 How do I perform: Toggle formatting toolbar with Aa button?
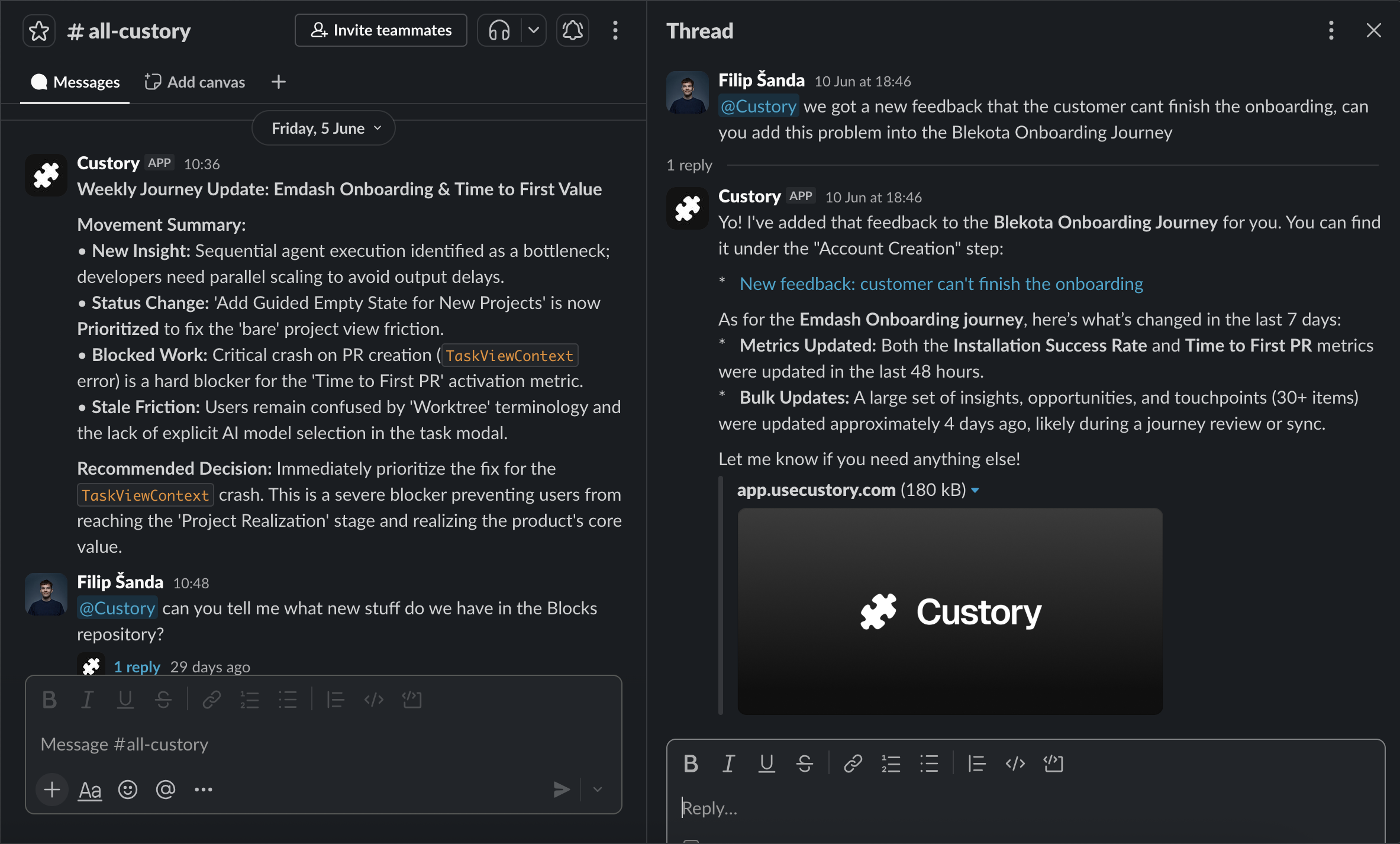pyautogui.click(x=90, y=790)
